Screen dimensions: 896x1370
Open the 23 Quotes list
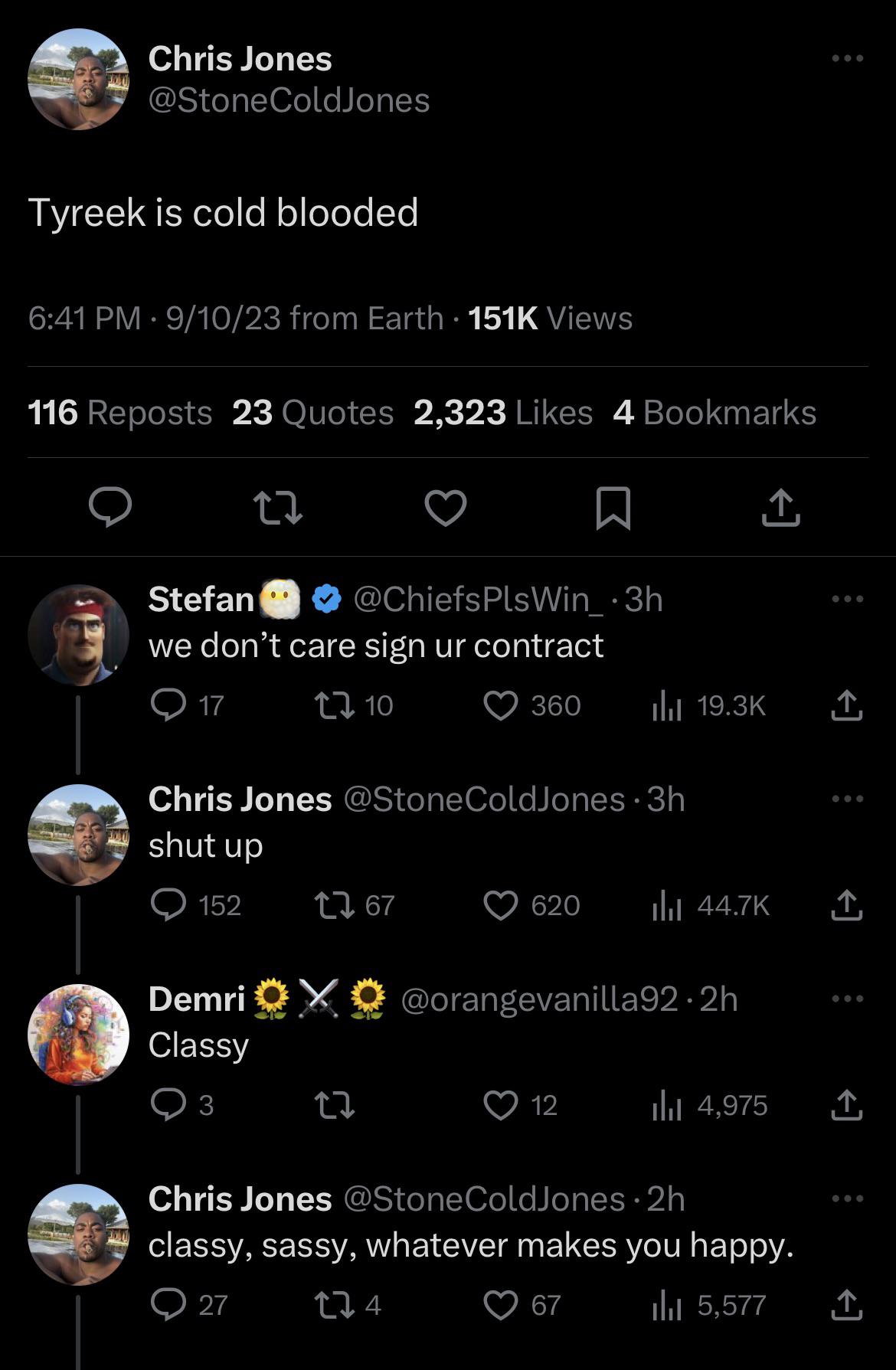[312, 413]
